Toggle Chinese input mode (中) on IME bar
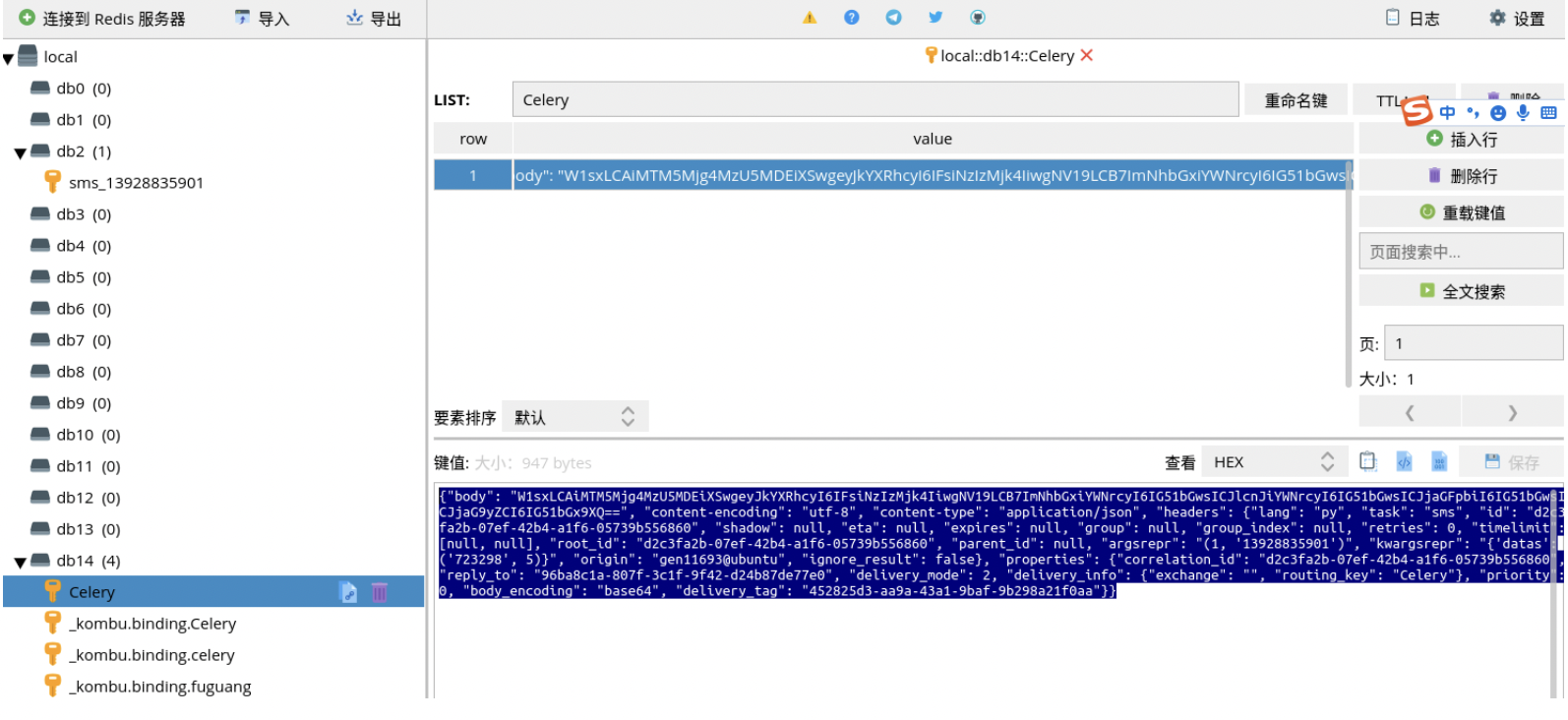The image size is (1568, 720). coord(1447,112)
